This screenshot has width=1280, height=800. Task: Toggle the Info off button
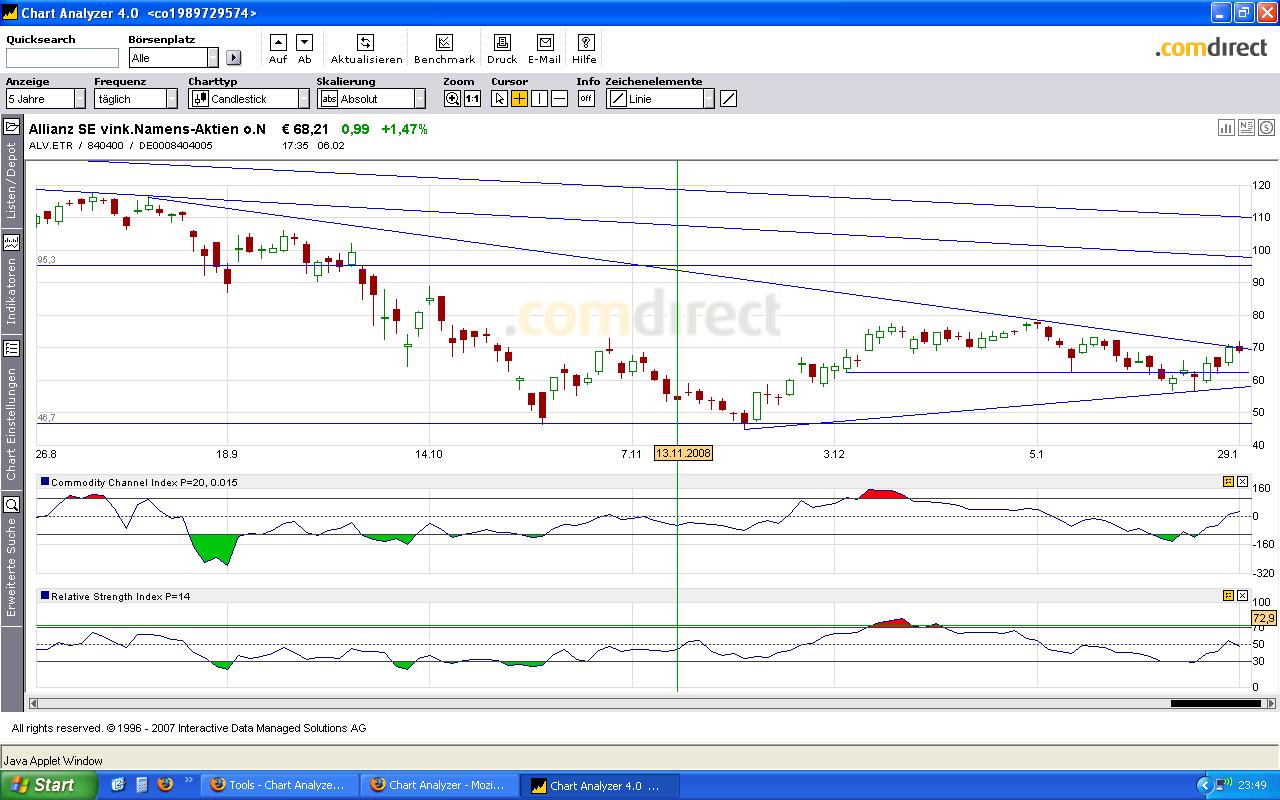(586, 98)
